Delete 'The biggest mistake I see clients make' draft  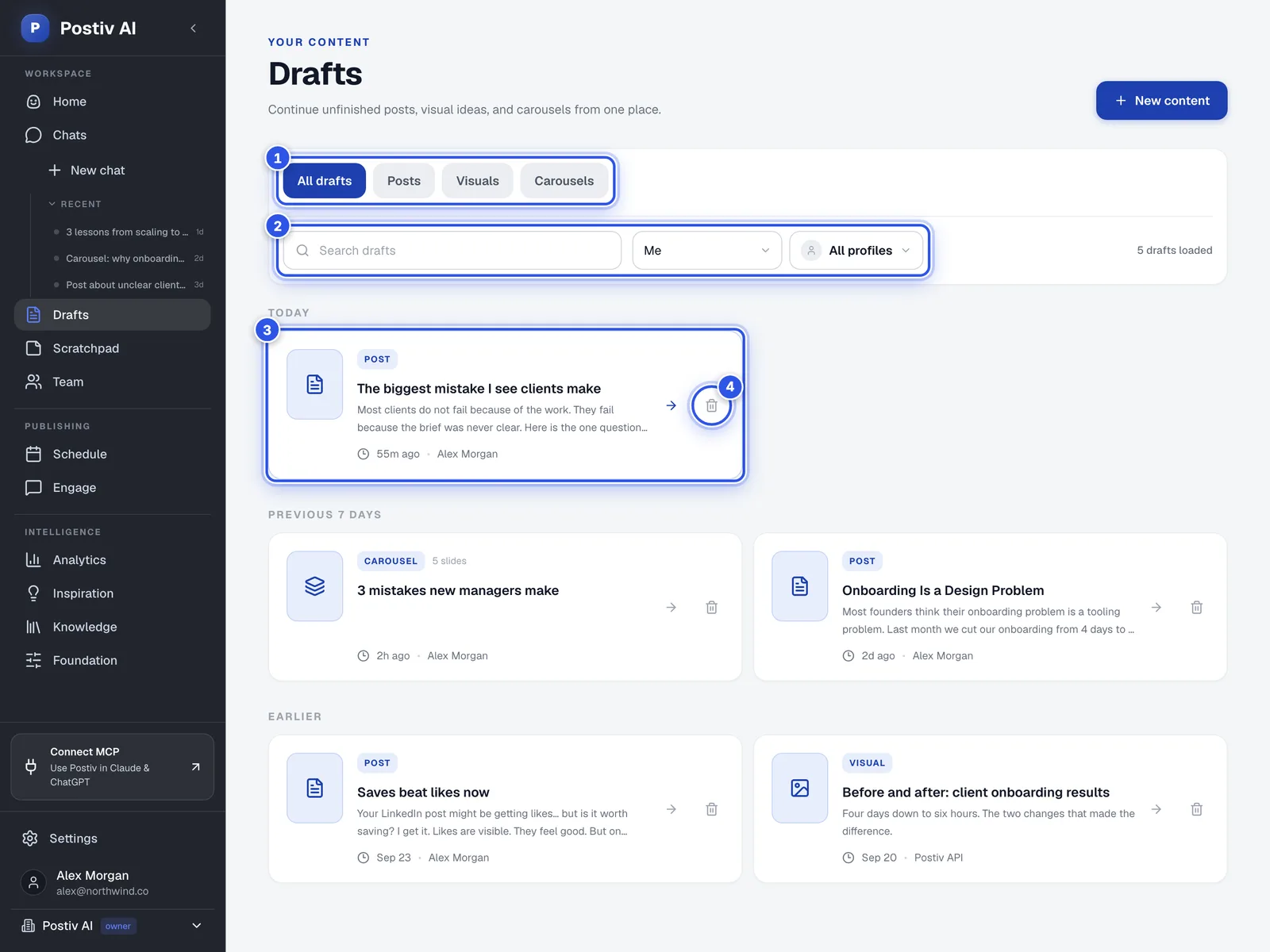pos(712,405)
